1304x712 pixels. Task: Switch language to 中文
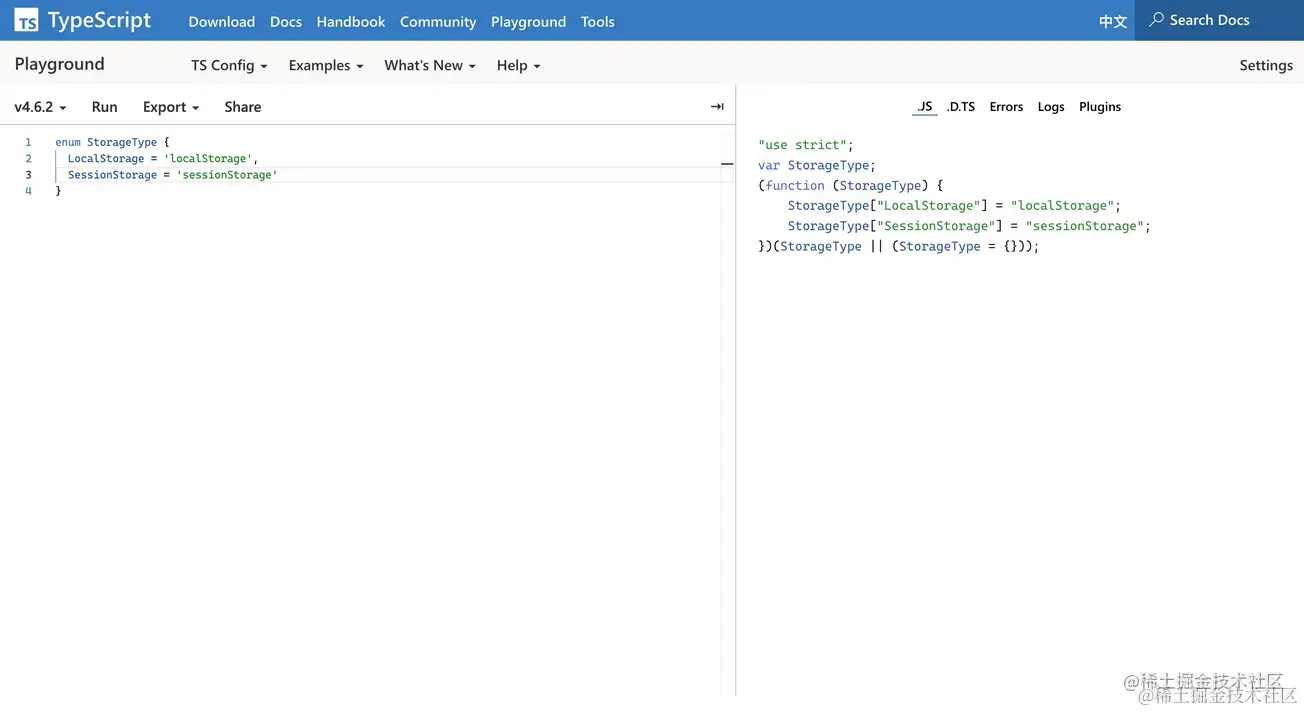[1113, 21]
